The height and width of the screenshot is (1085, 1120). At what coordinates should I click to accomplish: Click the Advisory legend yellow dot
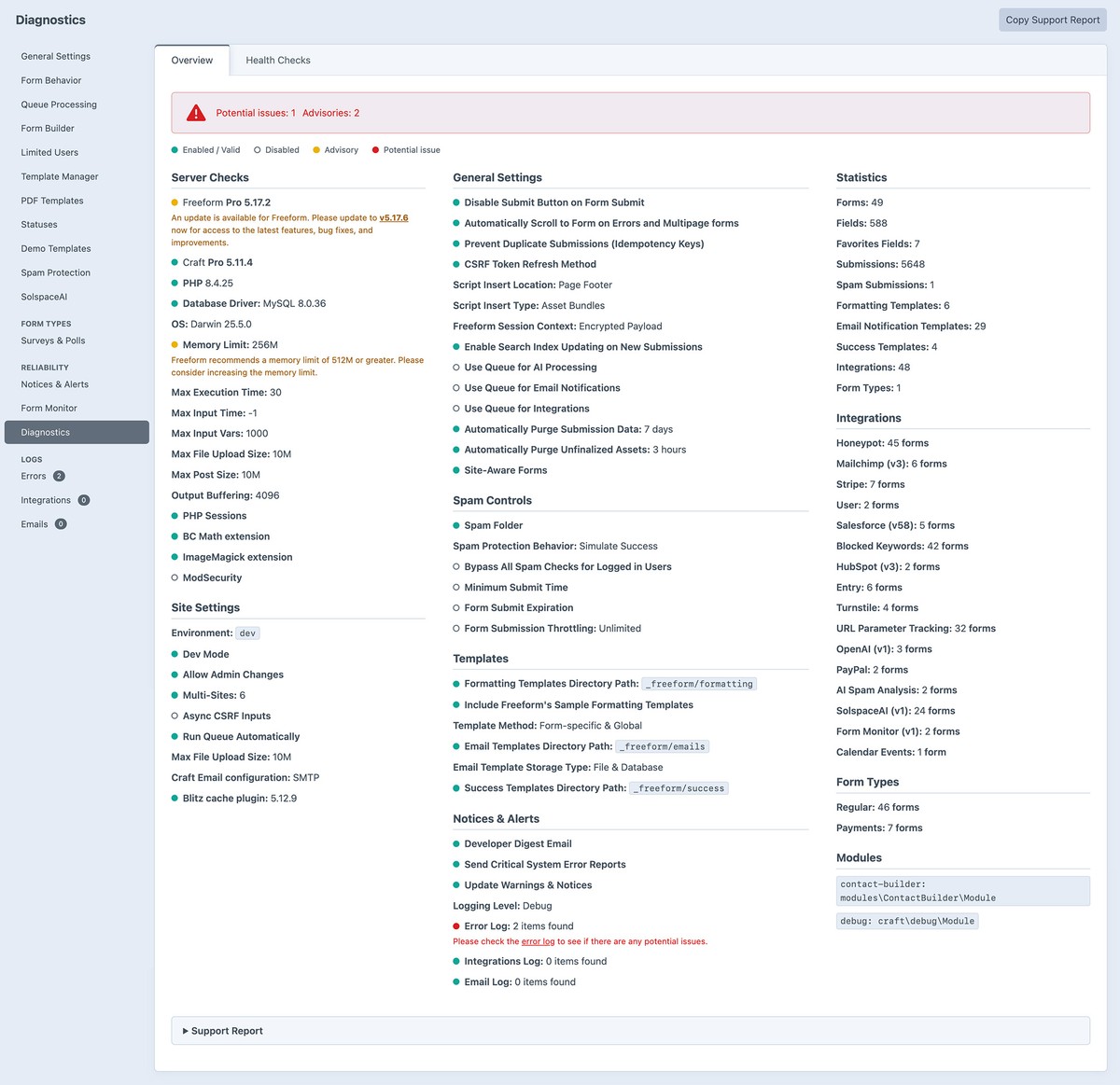pyautogui.click(x=316, y=149)
